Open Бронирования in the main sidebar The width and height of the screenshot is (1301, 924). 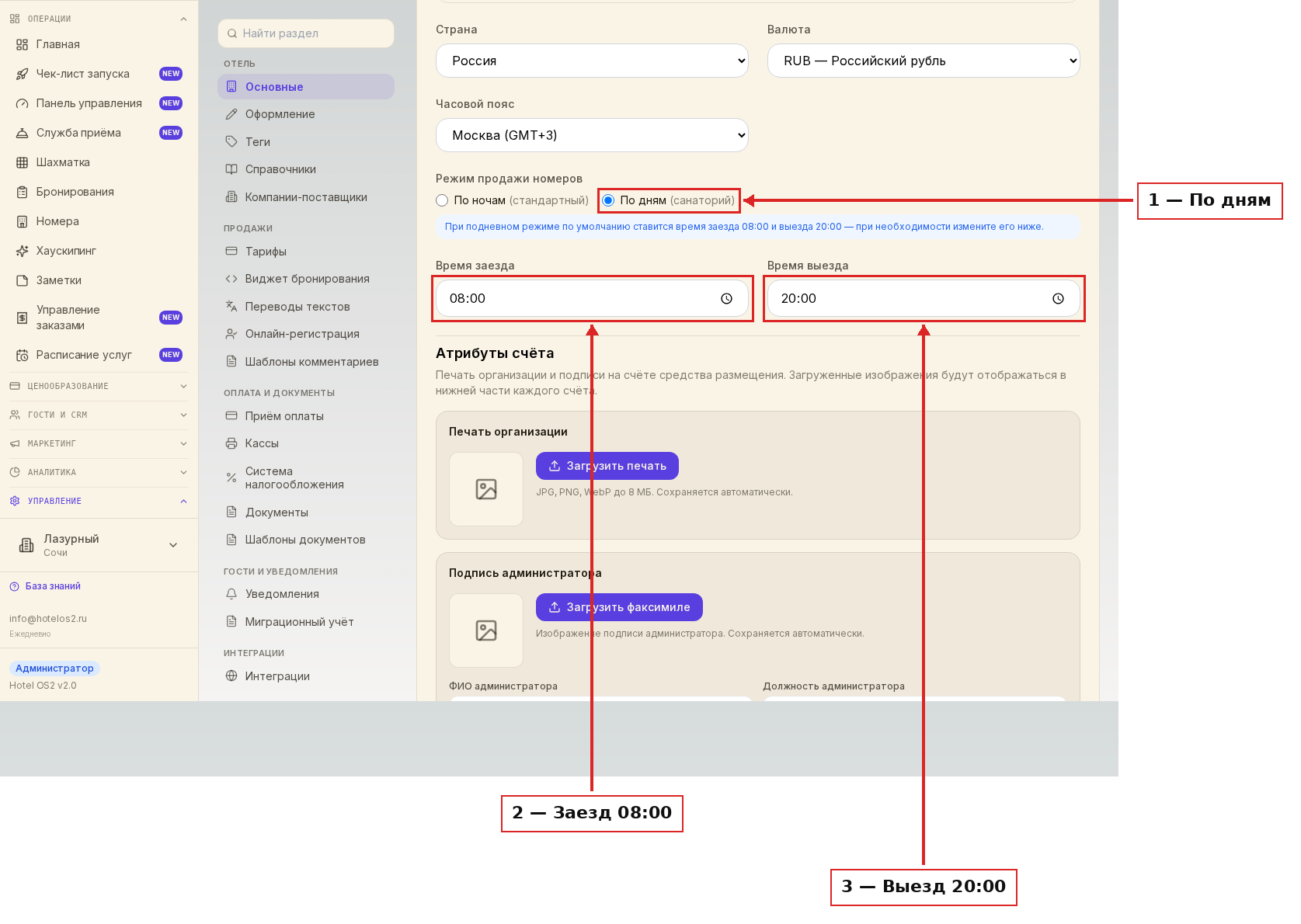(99, 192)
